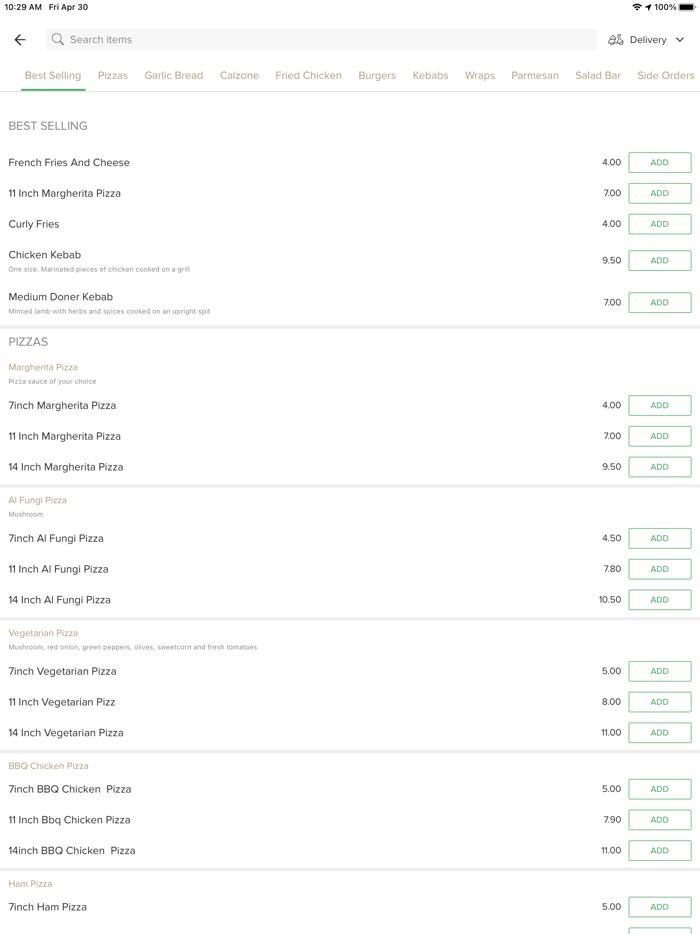The image size is (700, 934).
Task: Tap the battery status icon
Action: pos(687,7)
